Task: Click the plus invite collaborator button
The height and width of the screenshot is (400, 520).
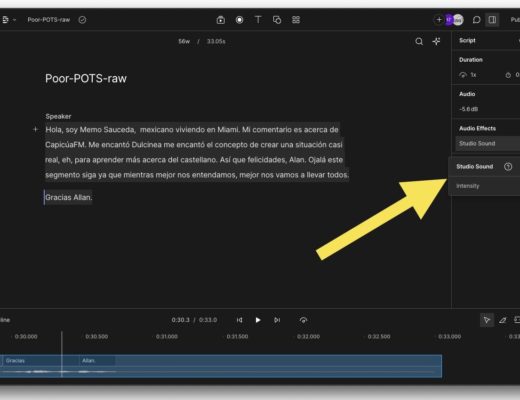Action: [439, 20]
